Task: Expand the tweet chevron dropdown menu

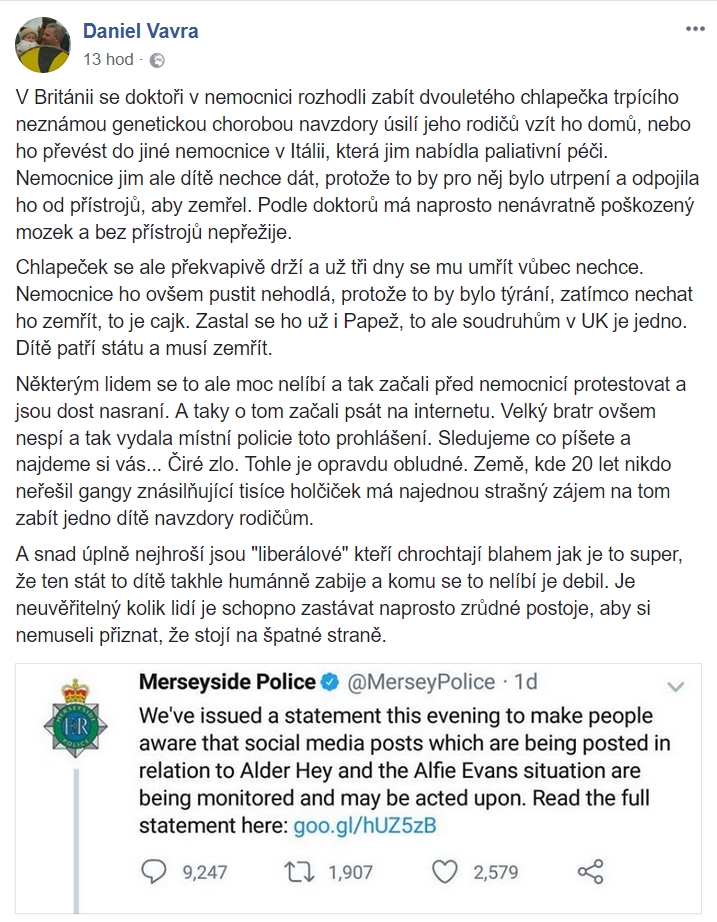Action: [676, 686]
